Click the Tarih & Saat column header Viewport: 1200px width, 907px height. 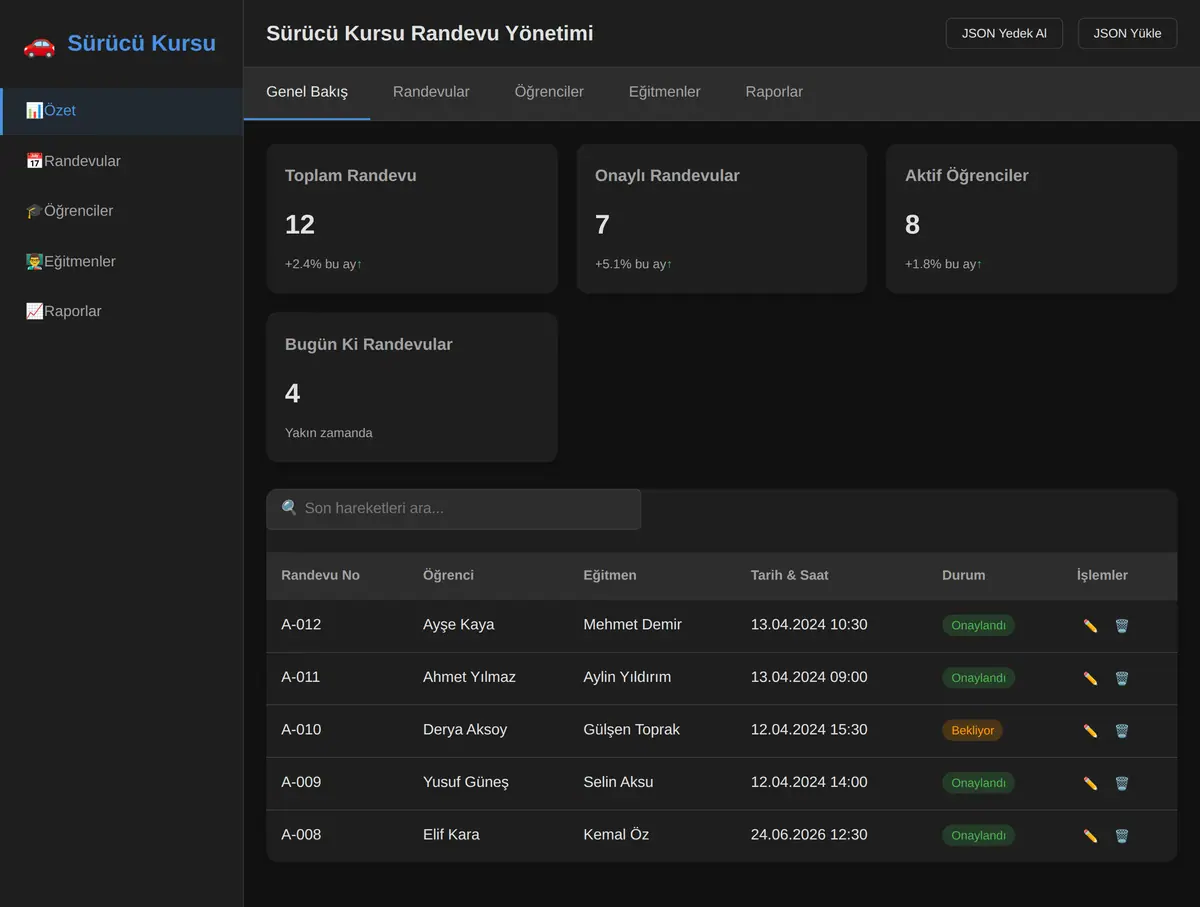point(789,575)
